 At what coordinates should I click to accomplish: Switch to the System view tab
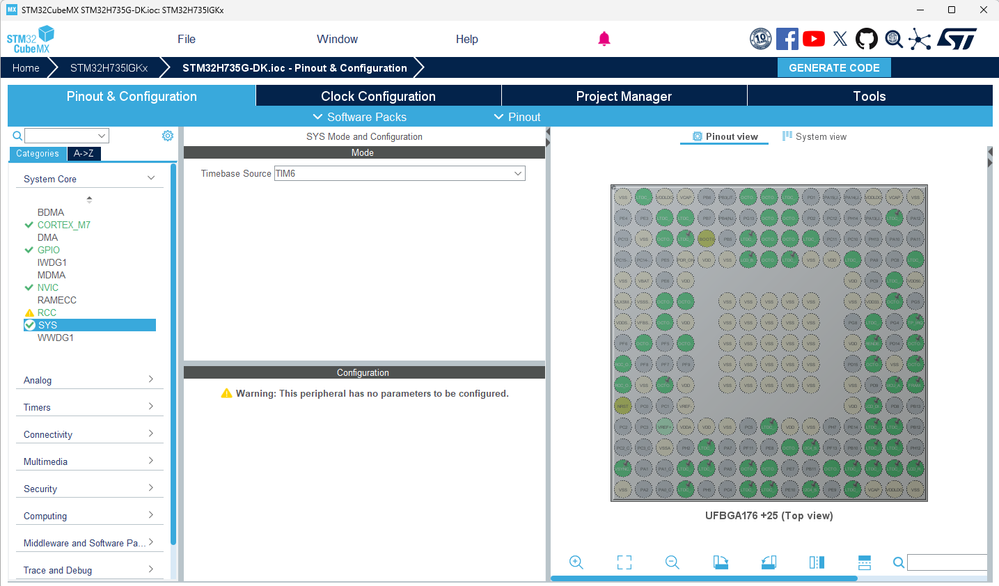pos(814,136)
